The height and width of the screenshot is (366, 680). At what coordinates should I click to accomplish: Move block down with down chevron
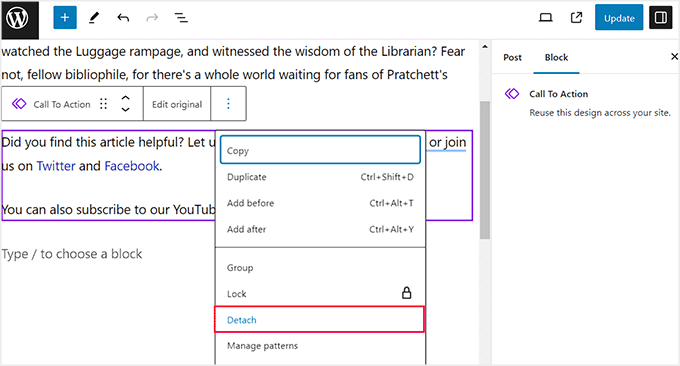(125, 110)
